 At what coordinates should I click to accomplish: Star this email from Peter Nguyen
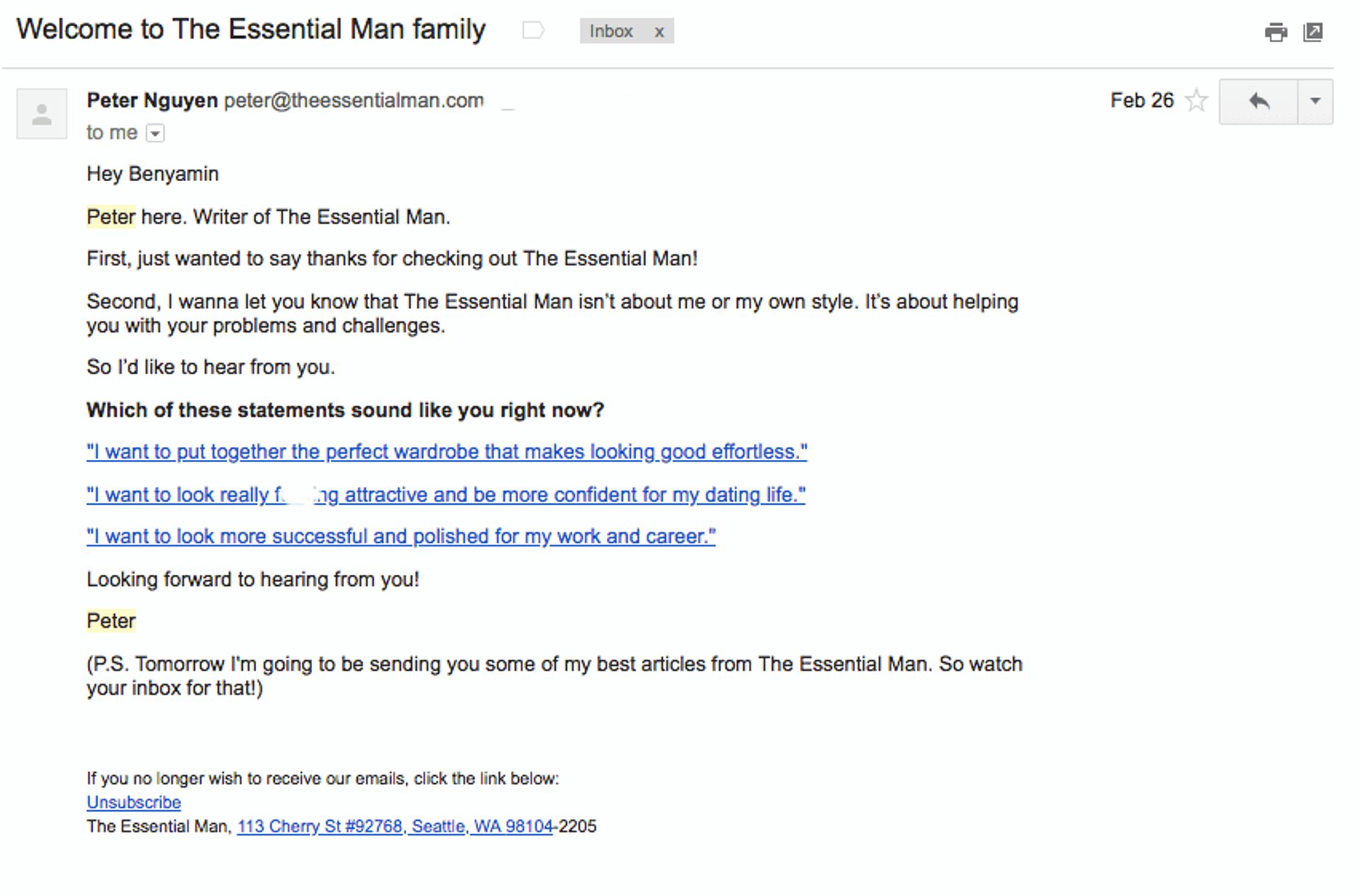click(x=1196, y=100)
